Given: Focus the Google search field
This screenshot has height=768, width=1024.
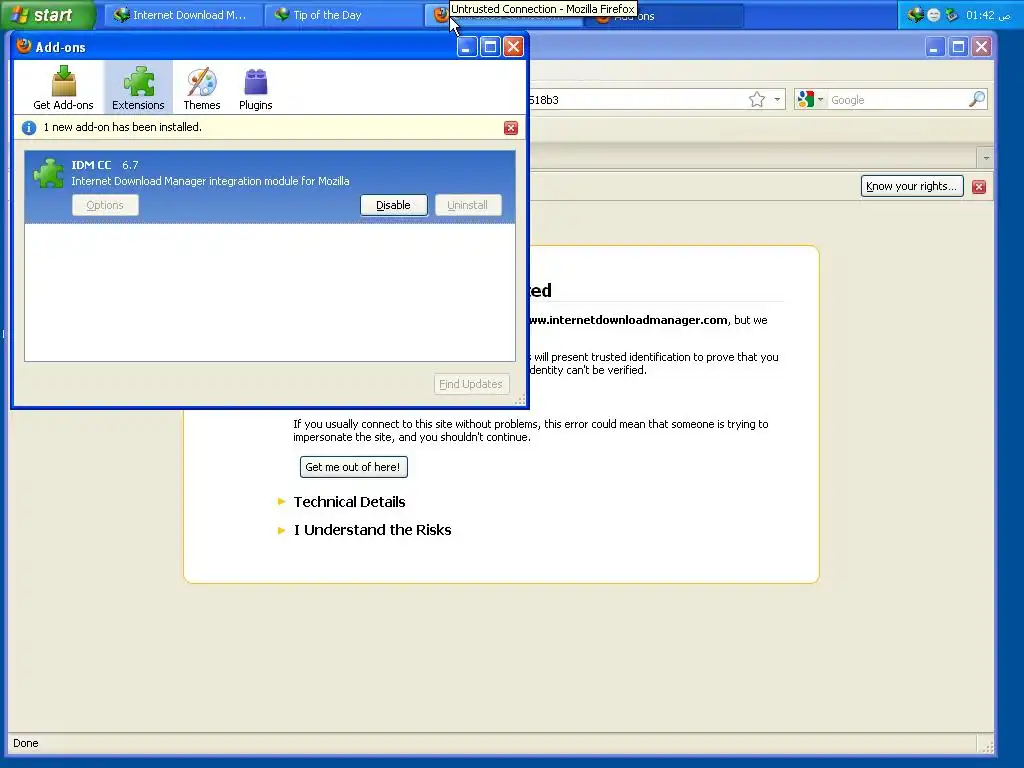Looking at the screenshot, I should pos(897,100).
